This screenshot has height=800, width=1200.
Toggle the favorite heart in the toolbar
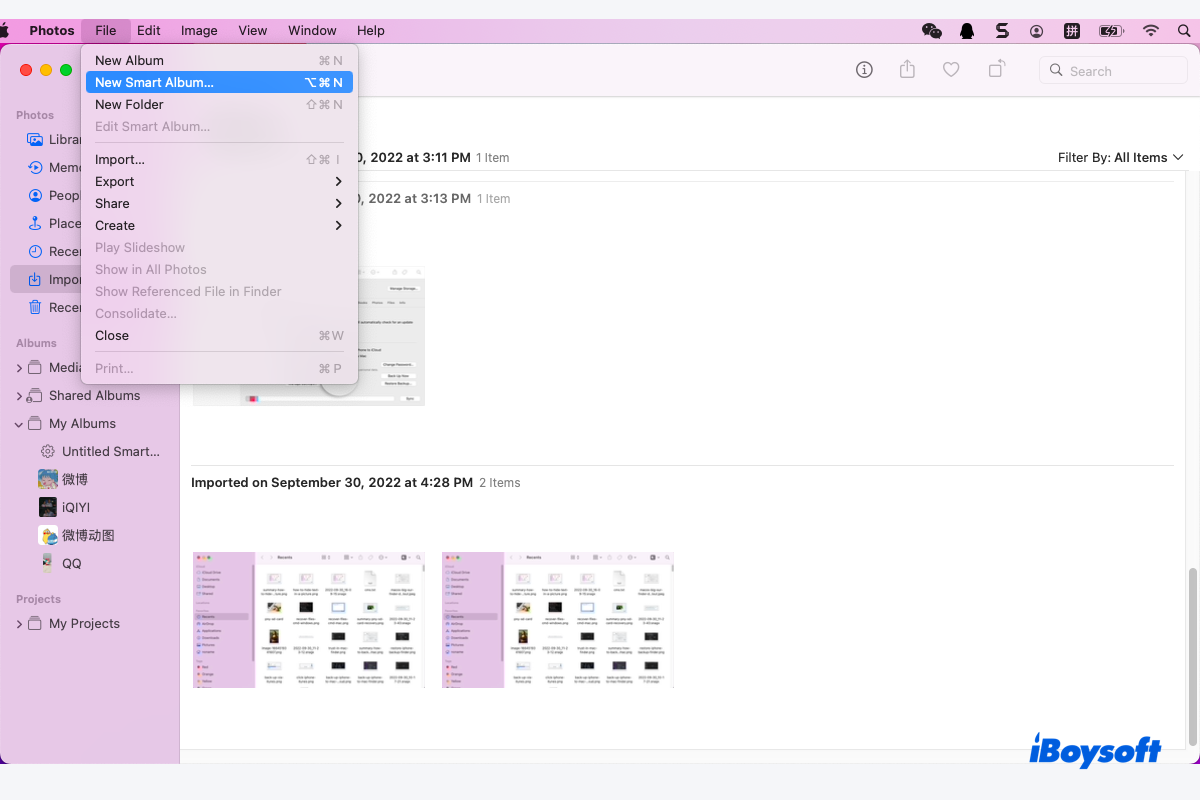click(951, 70)
